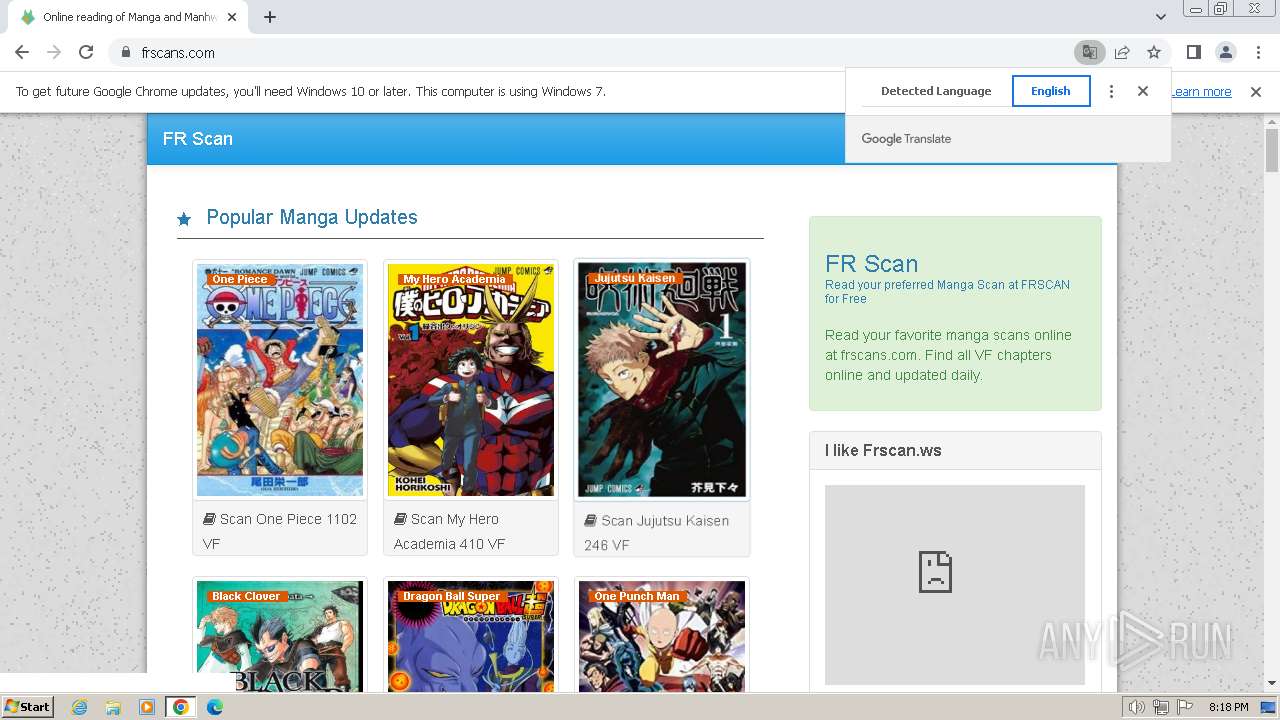Click the FR Scan header brand link
The width and height of the screenshot is (1280, 720).
197,138
